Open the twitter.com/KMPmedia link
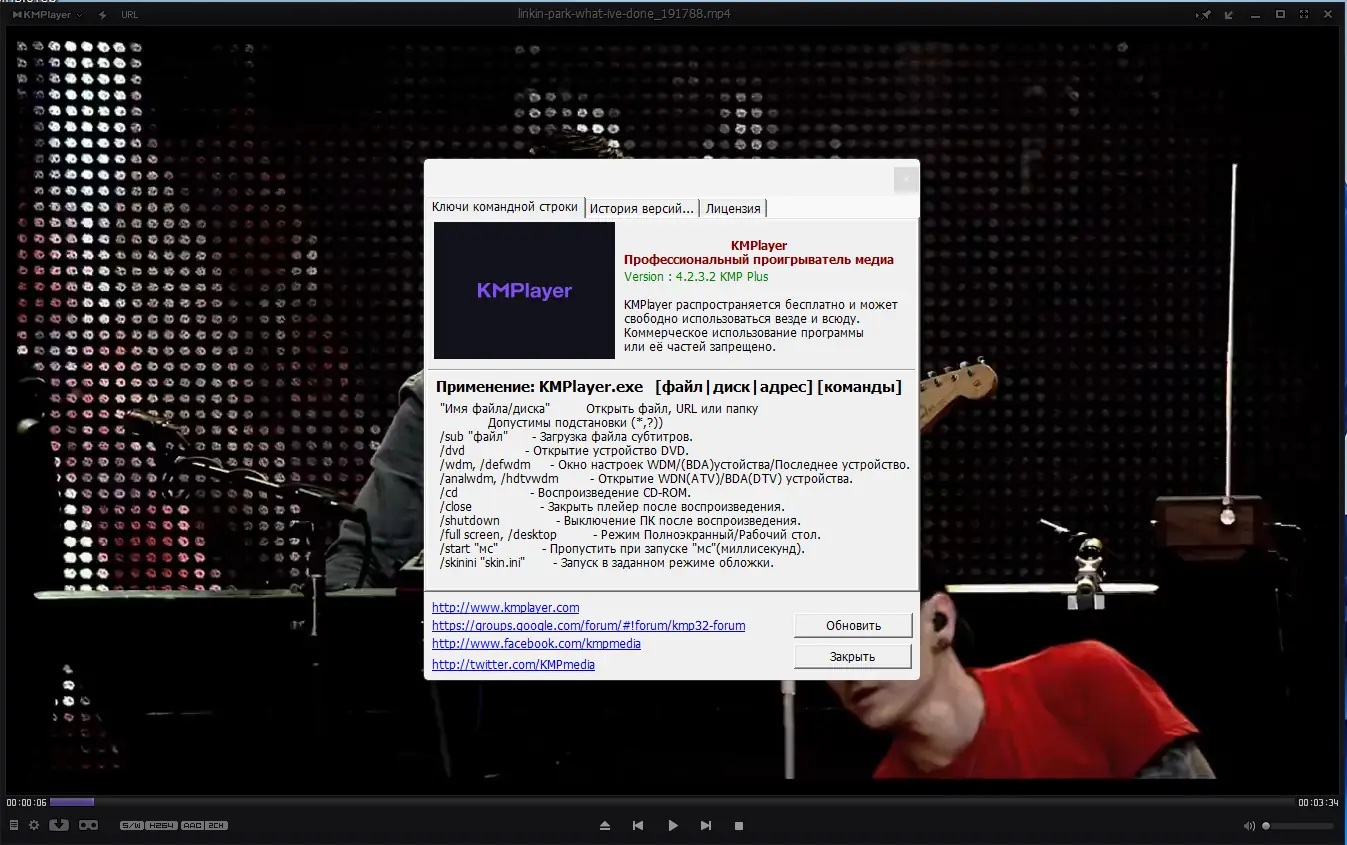The height and width of the screenshot is (845, 1347). (513, 664)
